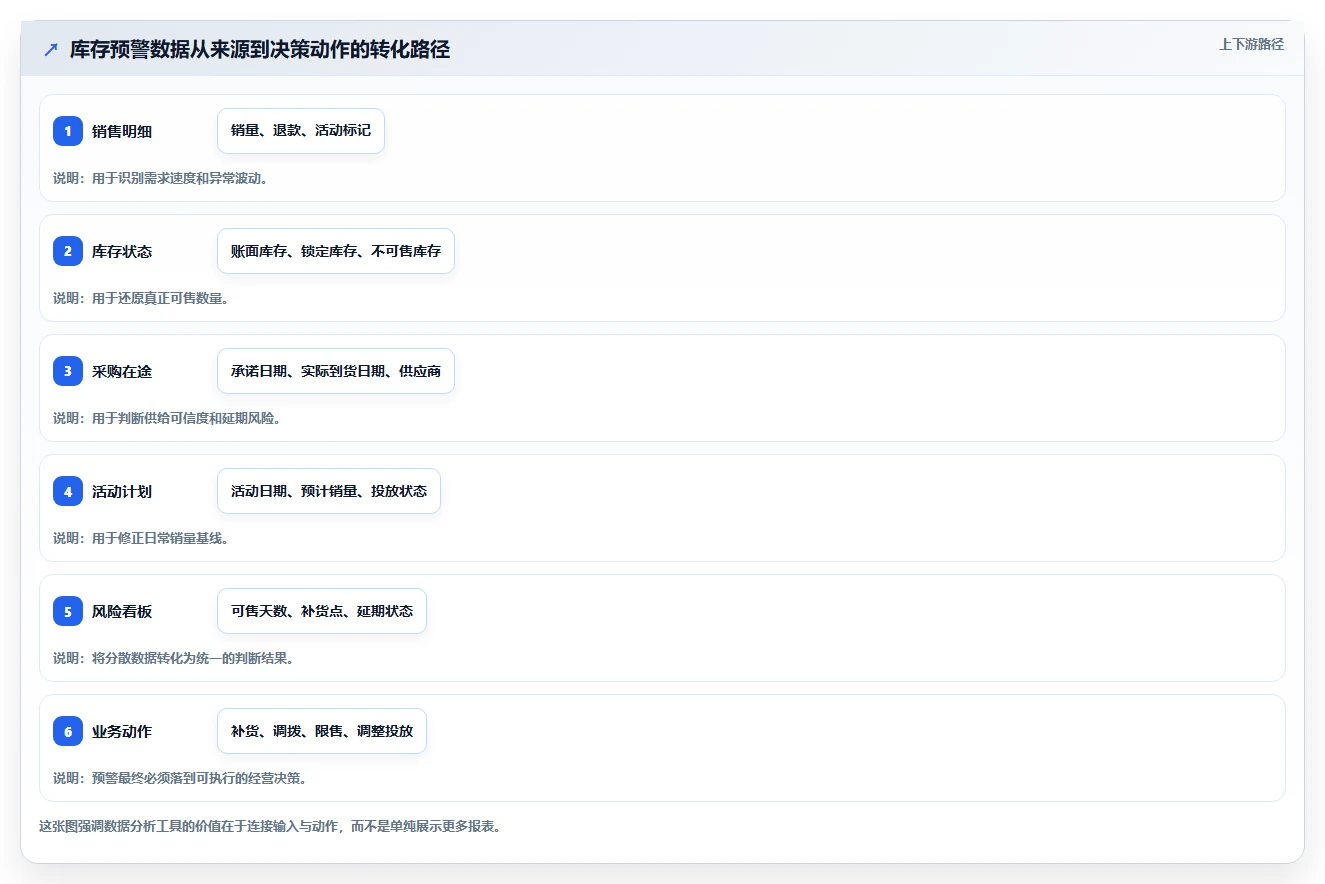This screenshot has width=1325, height=884.
Task: Click step number badge 6 for 业务动作
Action: 68,731
